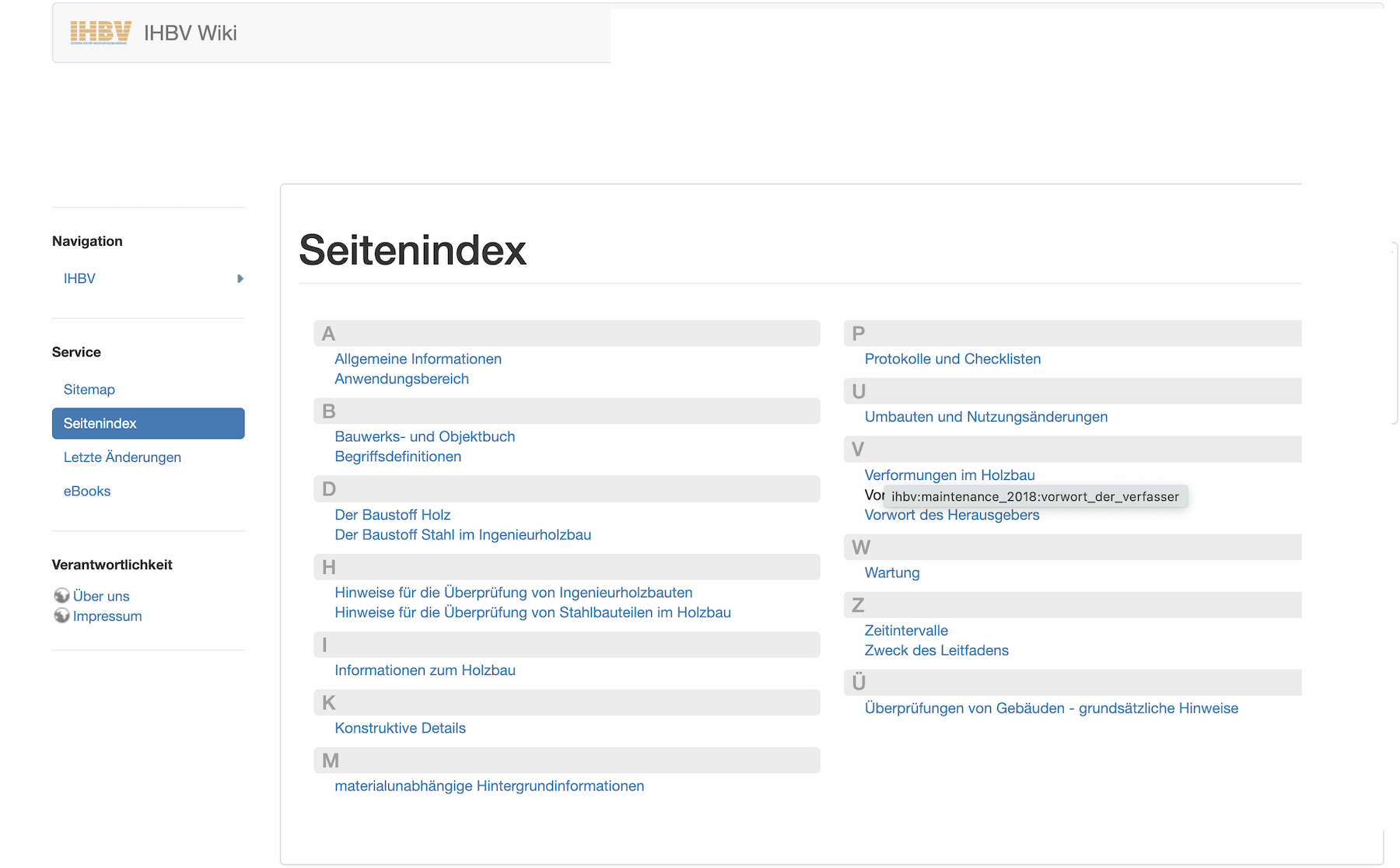The width and height of the screenshot is (1400, 868).
Task: Open the Konstruktive Details page
Action: coord(400,728)
